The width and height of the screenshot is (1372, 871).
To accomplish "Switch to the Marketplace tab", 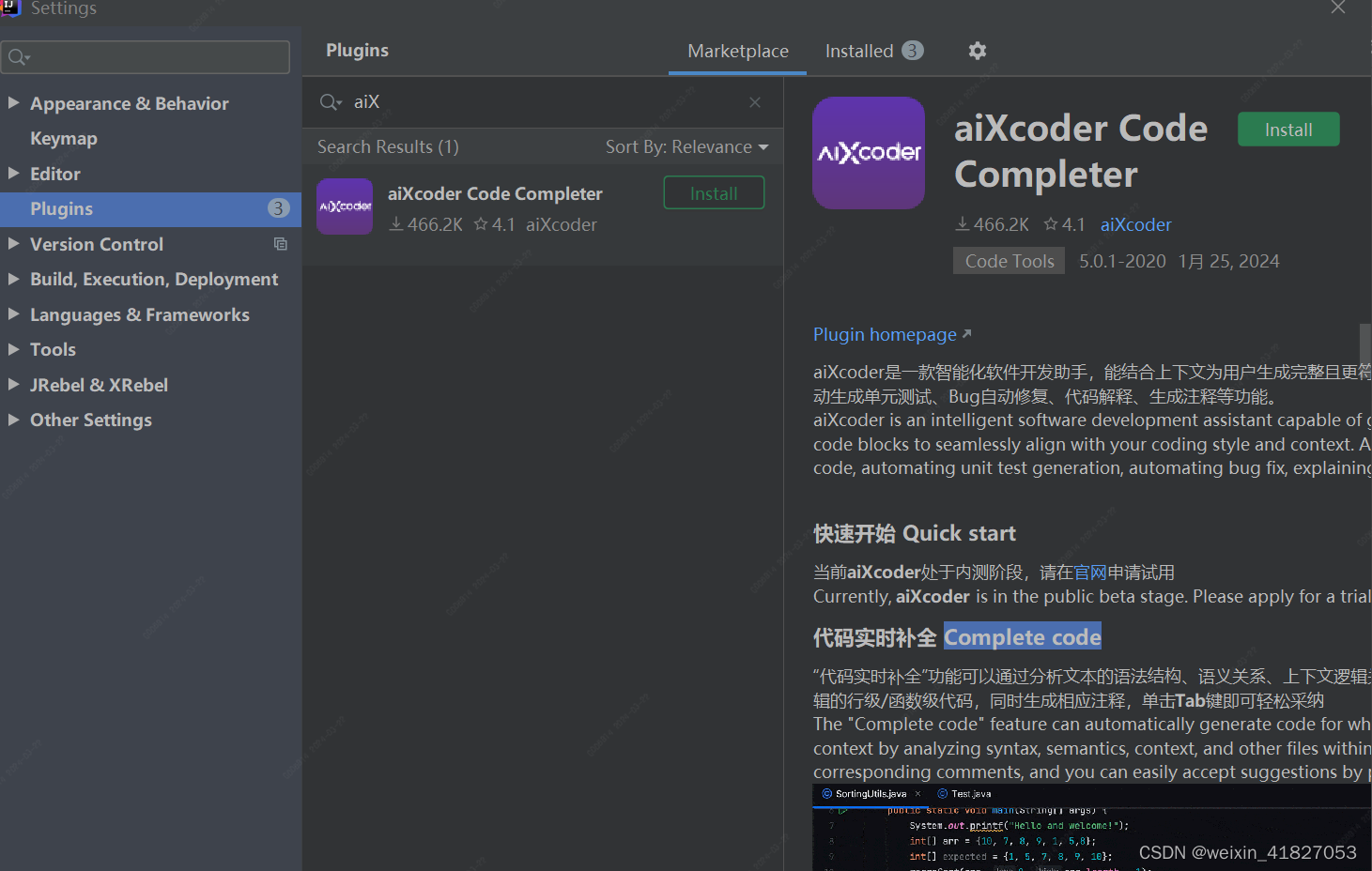I will (738, 52).
